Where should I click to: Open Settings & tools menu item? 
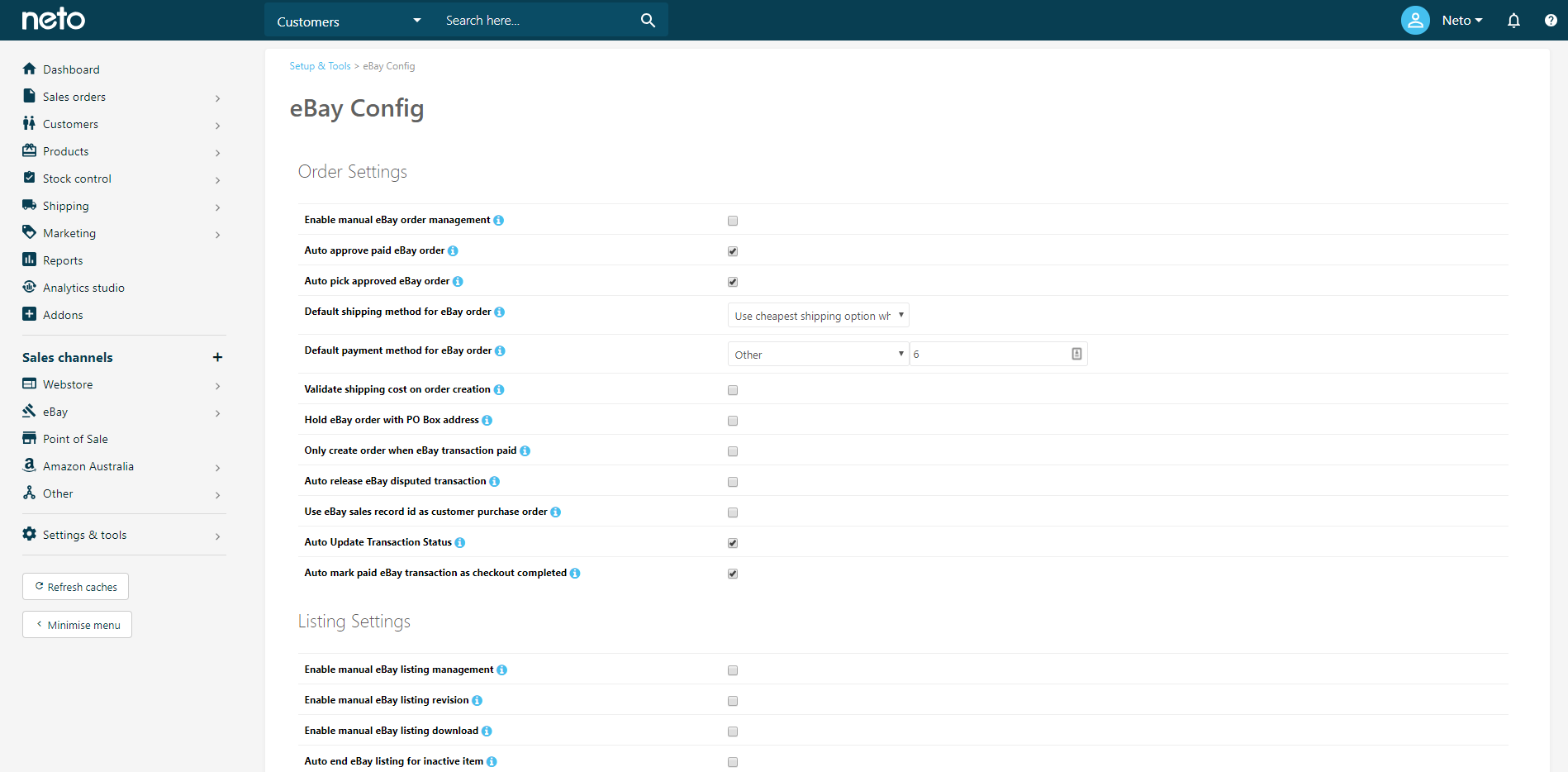click(x=84, y=535)
